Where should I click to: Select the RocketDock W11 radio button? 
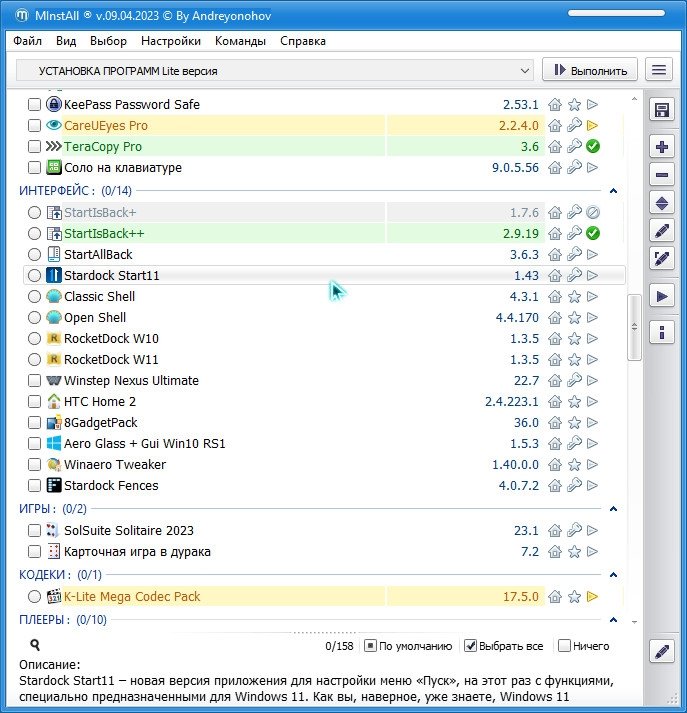tap(34, 360)
